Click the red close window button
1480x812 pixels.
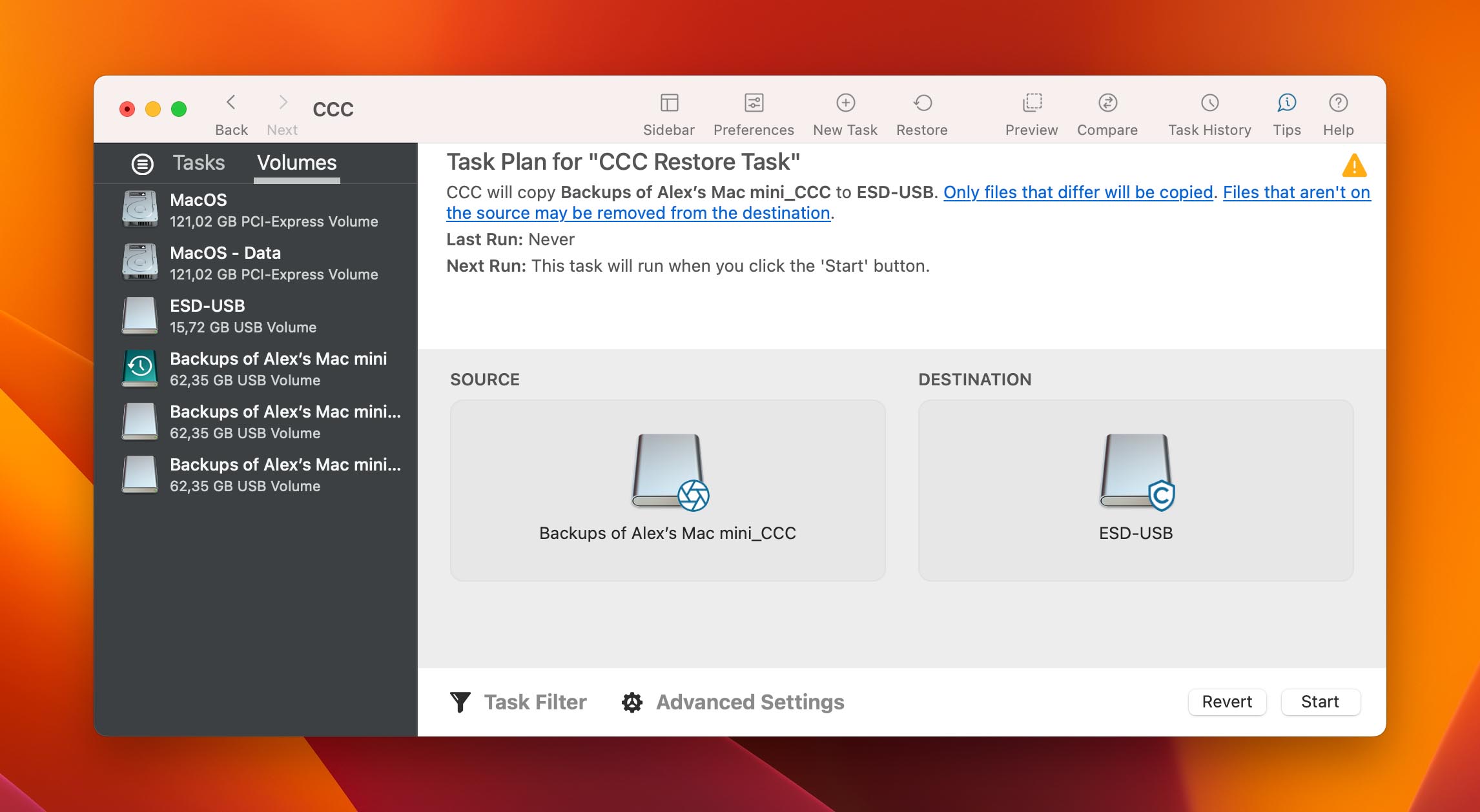pyautogui.click(x=127, y=109)
